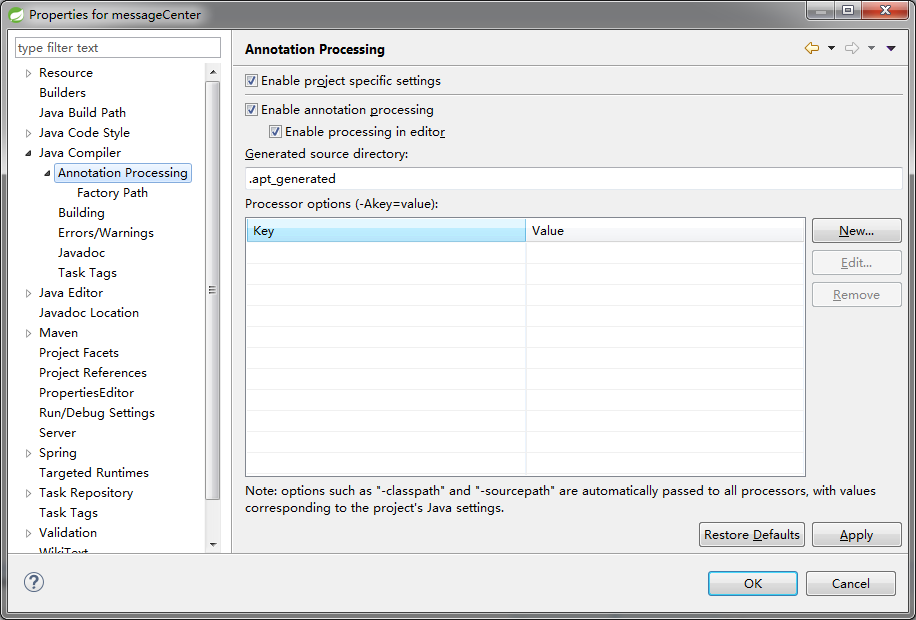Open the view menu triangle at top right

pos(891,49)
